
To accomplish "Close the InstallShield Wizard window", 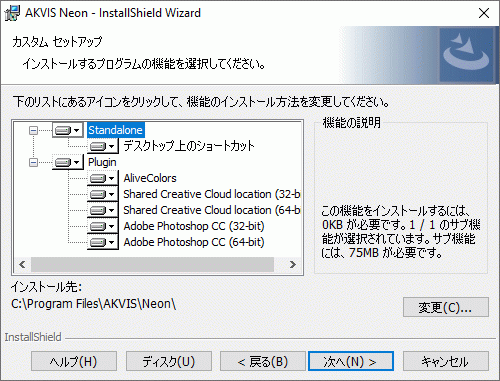I will [484, 13].
